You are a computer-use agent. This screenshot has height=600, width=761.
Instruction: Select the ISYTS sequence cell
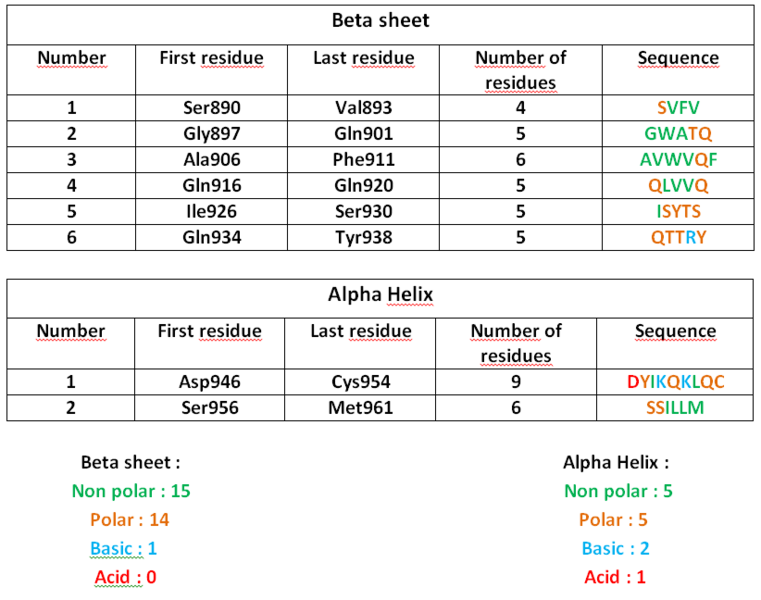[677, 211]
